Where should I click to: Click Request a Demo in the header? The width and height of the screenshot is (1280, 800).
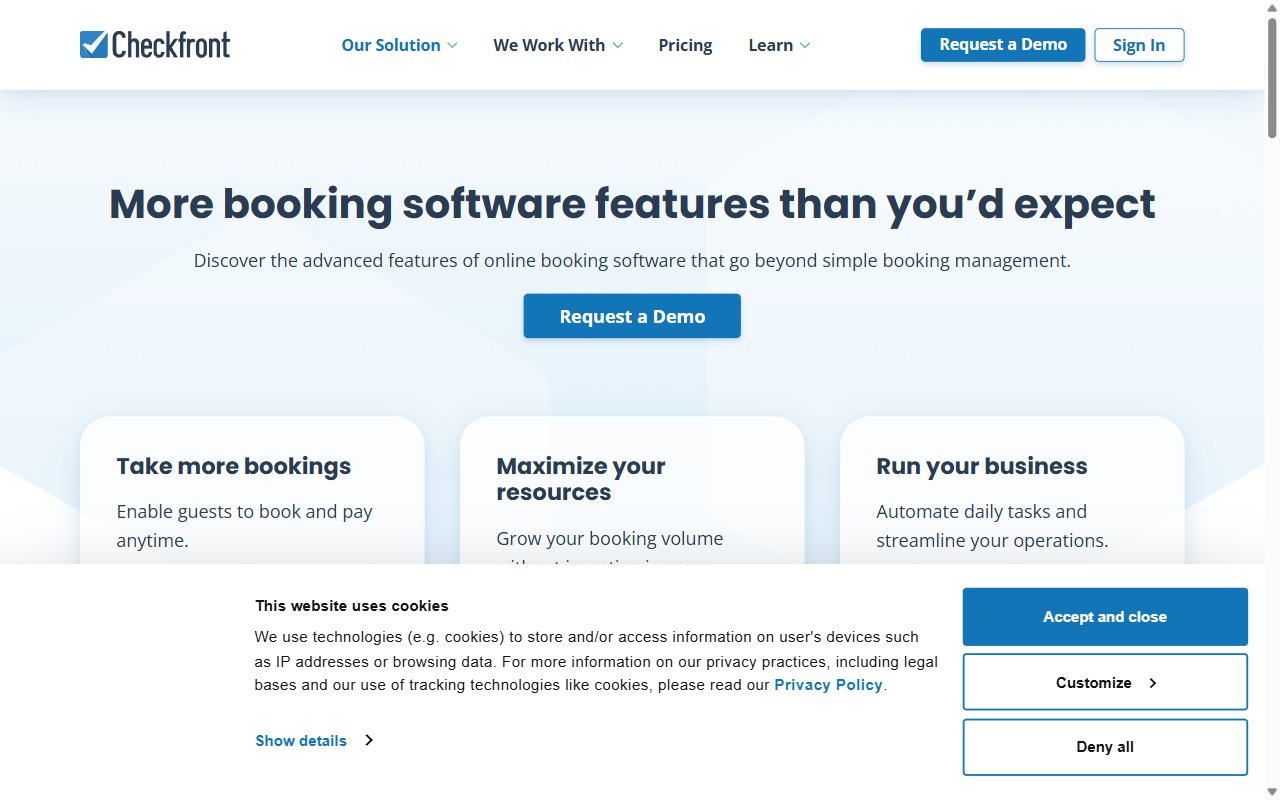coord(1003,45)
